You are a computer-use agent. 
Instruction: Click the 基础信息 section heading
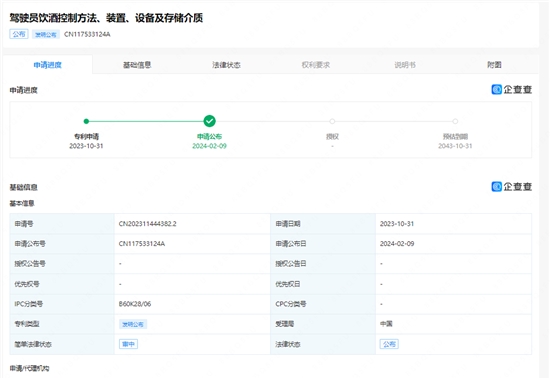pyautogui.click(x=24, y=187)
